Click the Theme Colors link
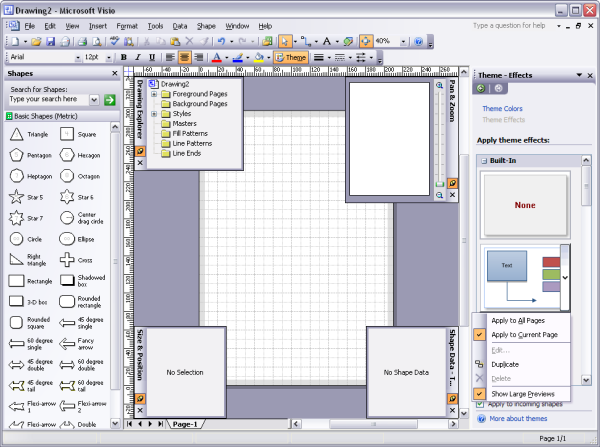600x447 pixels. coord(502,109)
